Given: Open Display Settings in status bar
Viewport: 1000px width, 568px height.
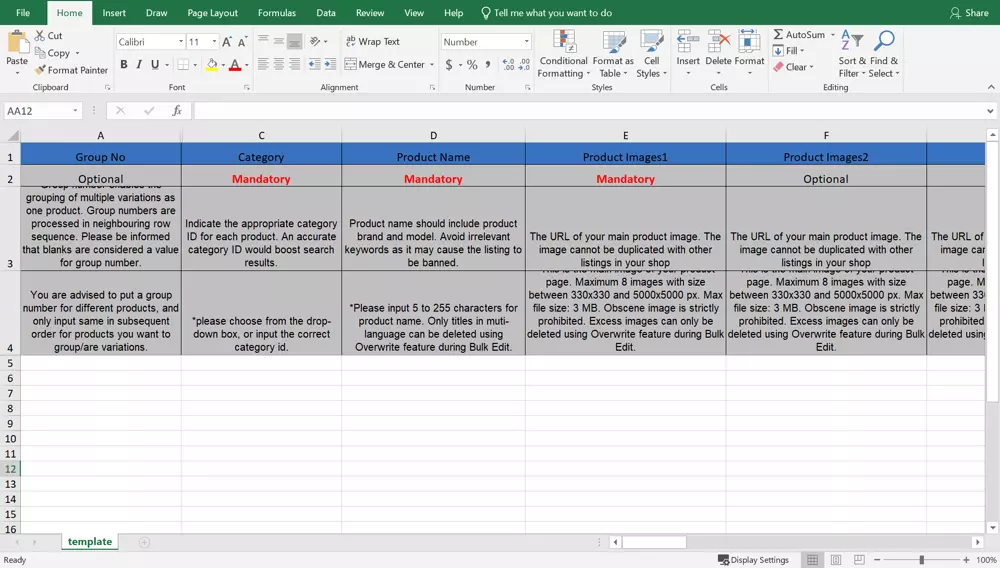Looking at the screenshot, I should [x=753, y=560].
